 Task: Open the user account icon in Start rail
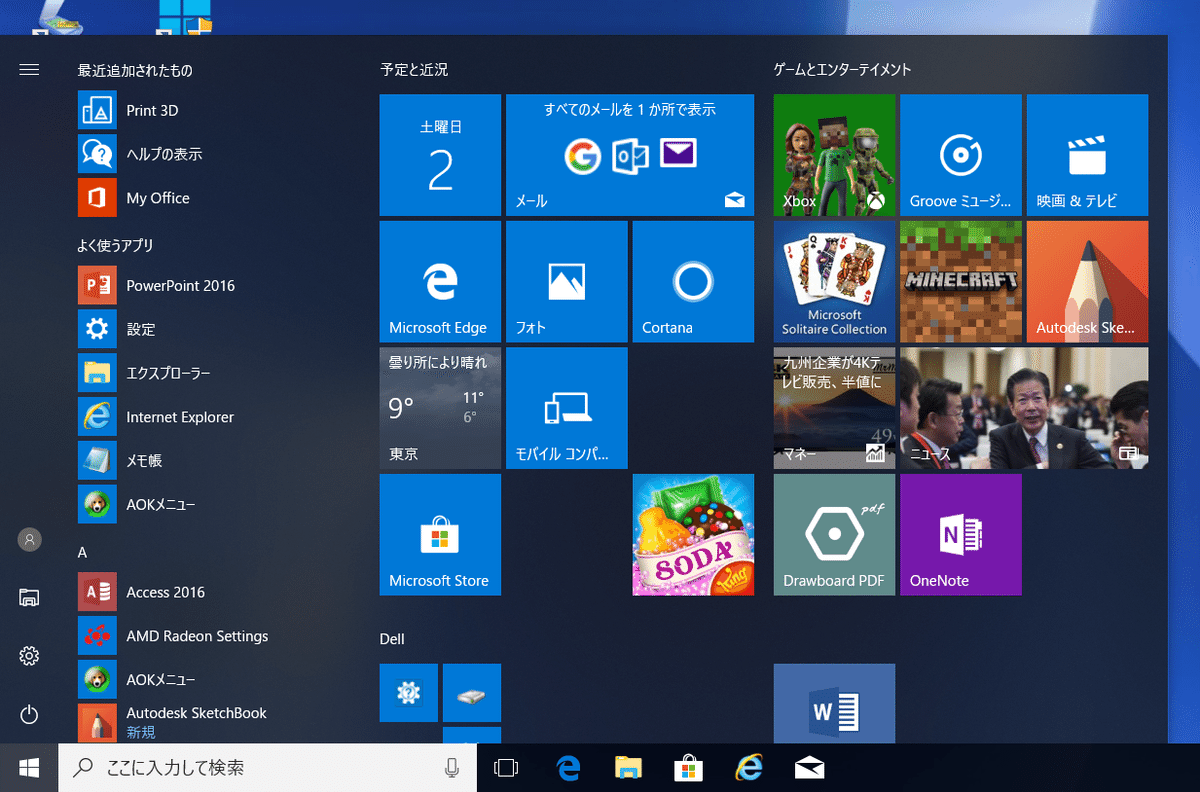pos(29,539)
